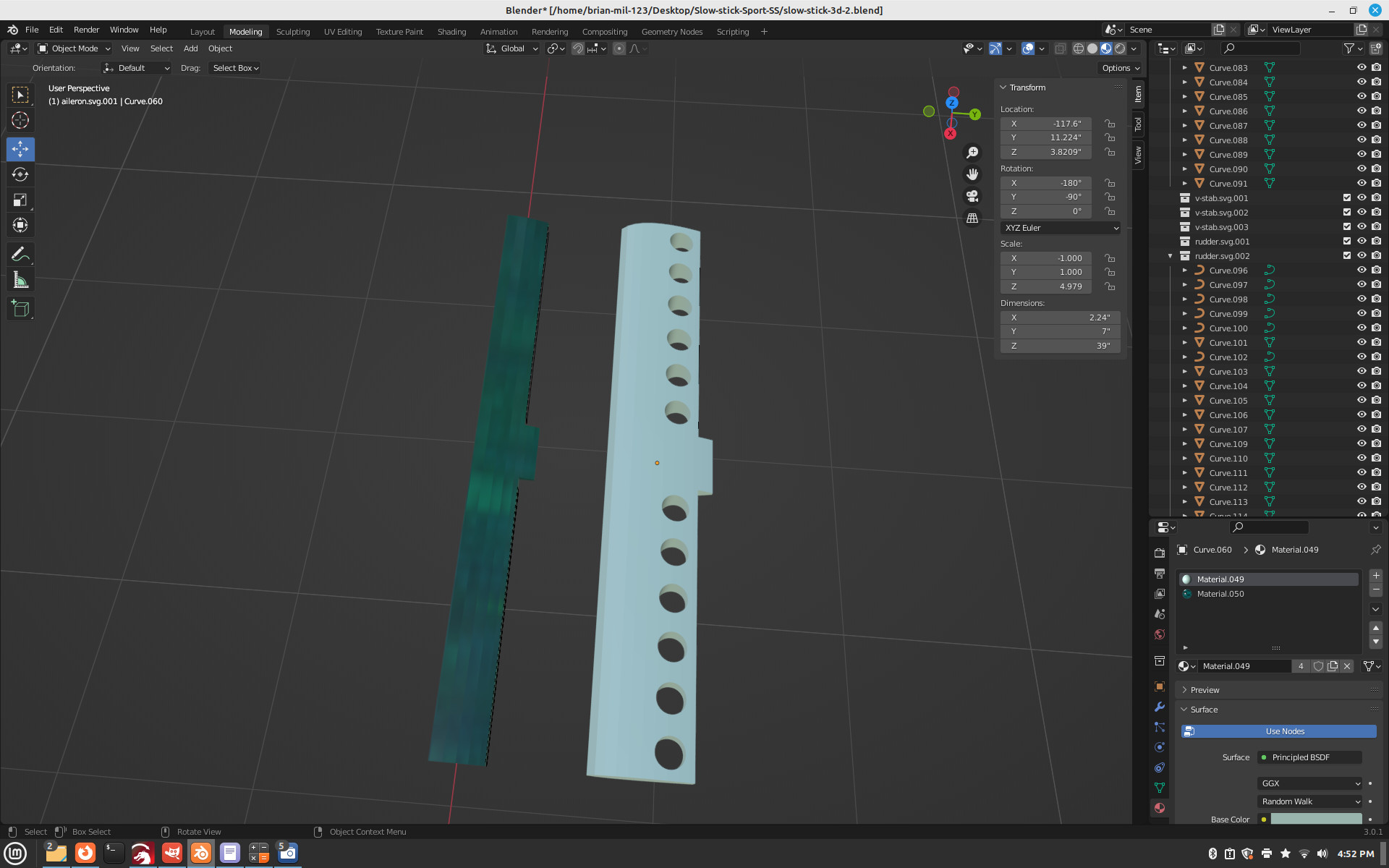1389x868 pixels.
Task: Expand Curve.096 in outliner
Action: click(1184, 270)
